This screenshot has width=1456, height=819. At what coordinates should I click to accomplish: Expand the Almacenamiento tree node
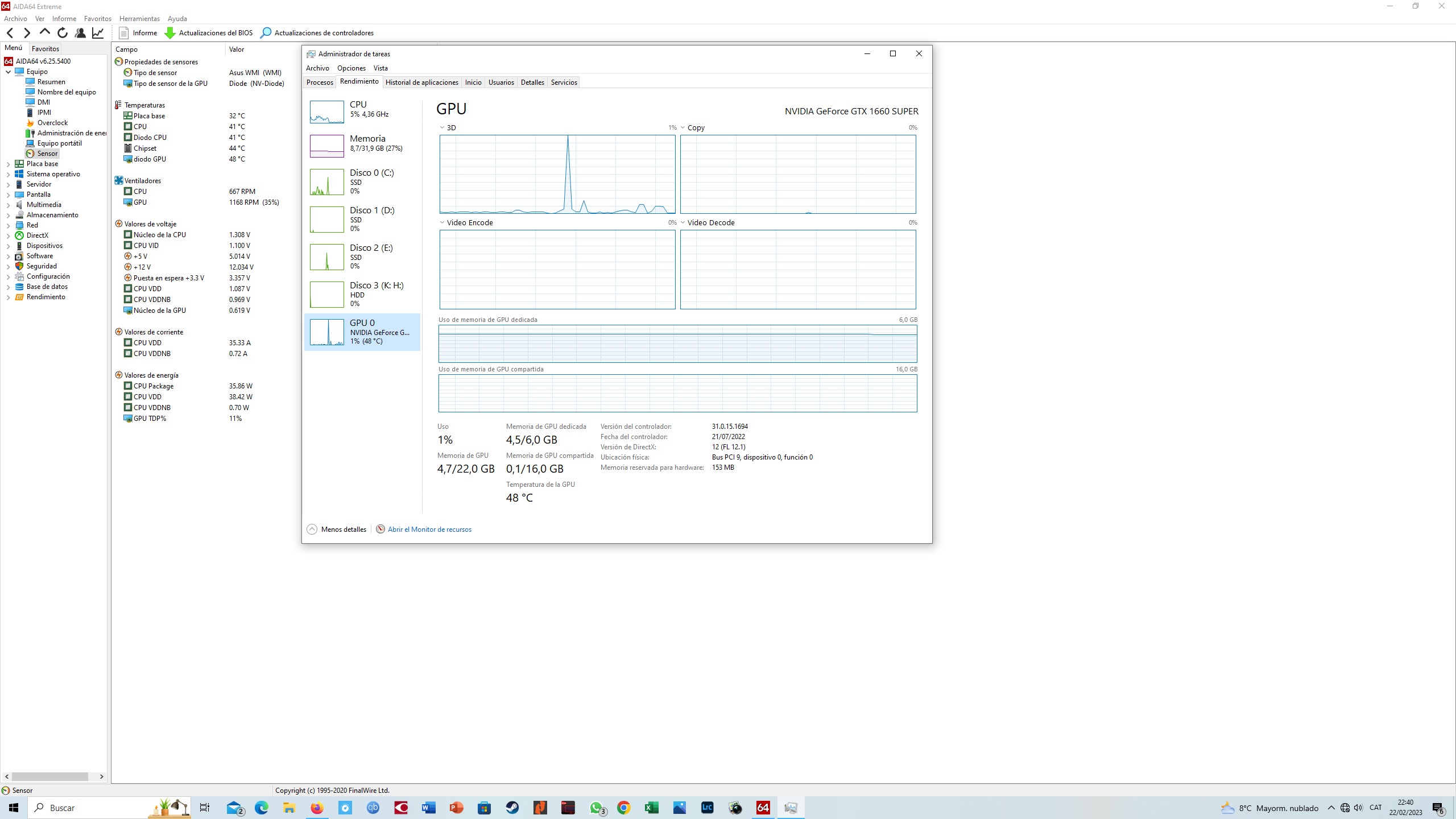click(8, 215)
